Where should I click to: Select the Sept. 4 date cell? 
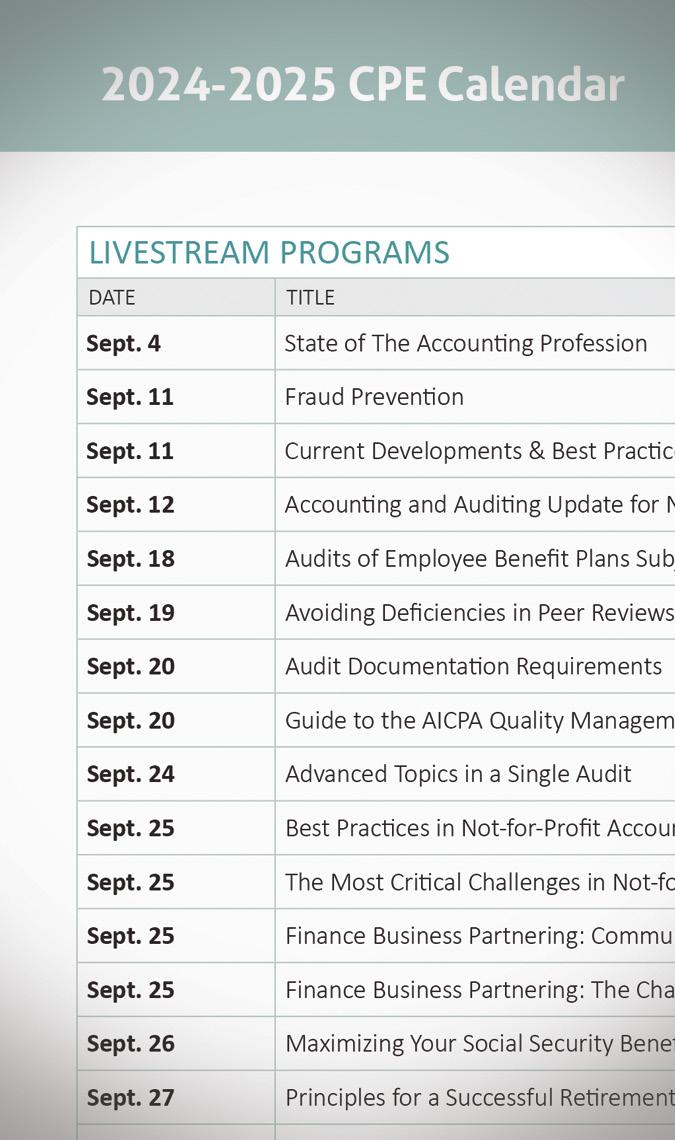pyautogui.click(x=123, y=343)
